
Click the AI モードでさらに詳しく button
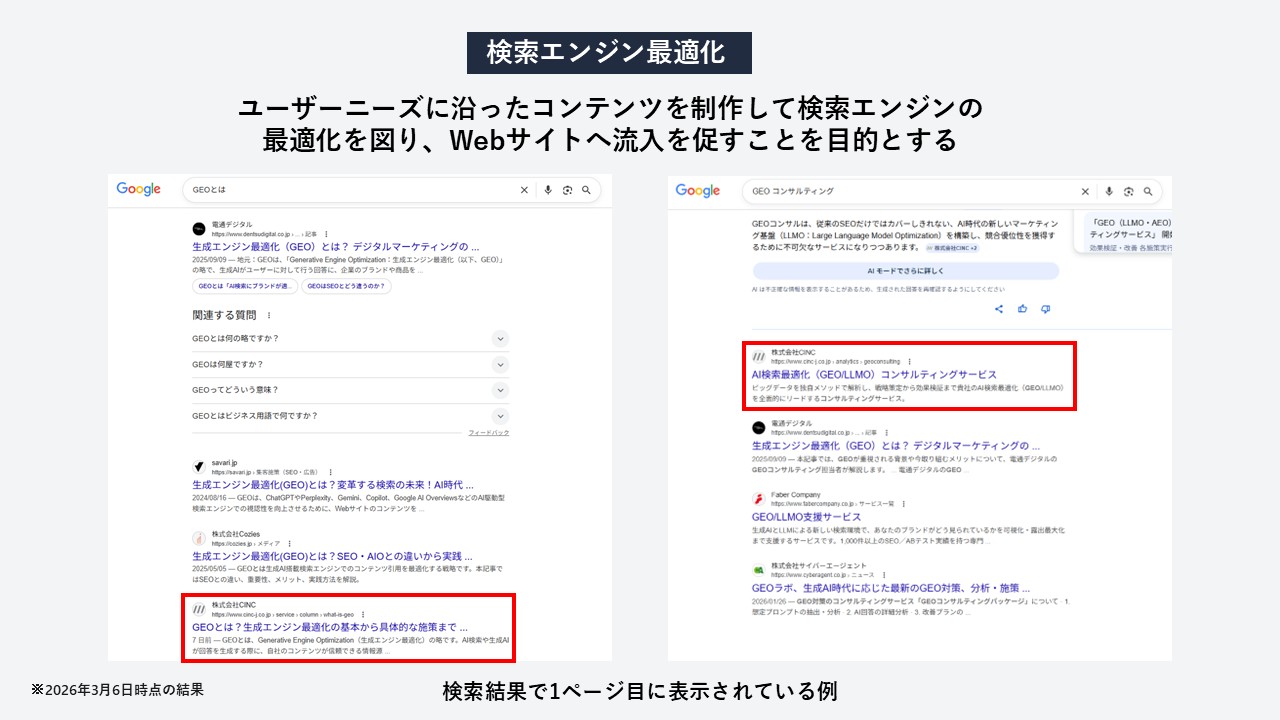905,271
